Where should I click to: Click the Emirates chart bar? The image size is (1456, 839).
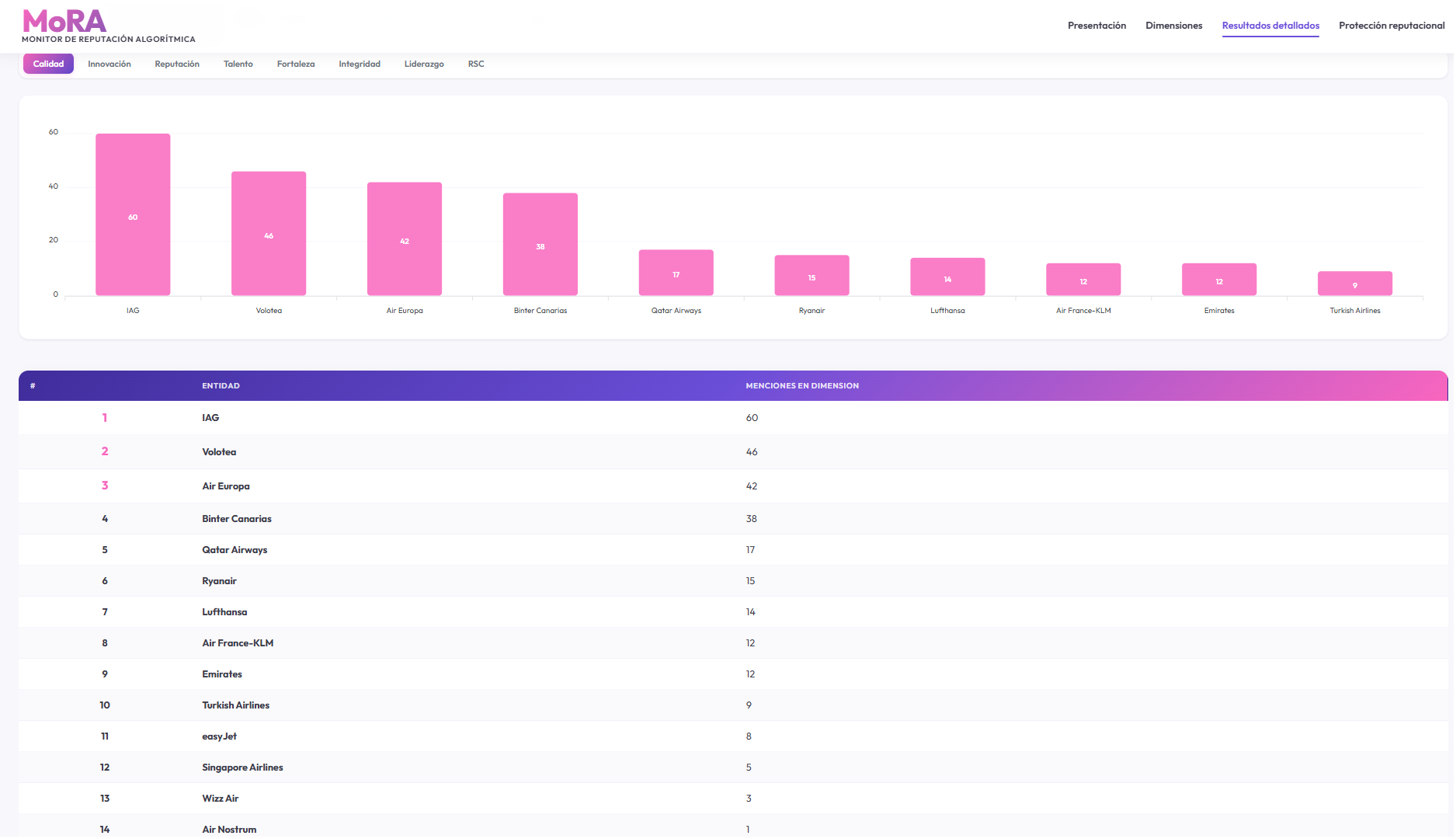pyautogui.click(x=1219, y=280)
